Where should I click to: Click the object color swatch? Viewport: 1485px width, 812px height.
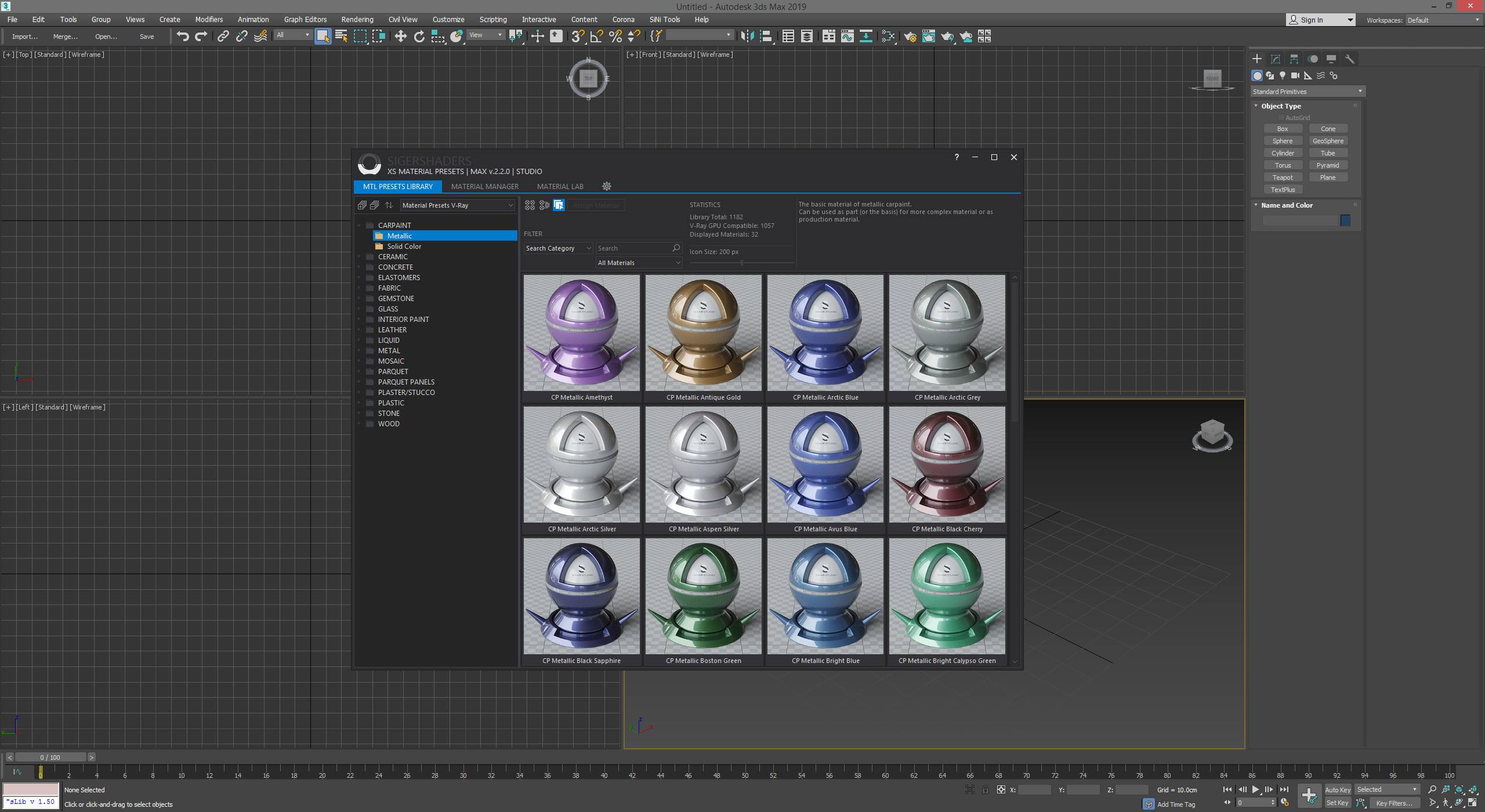coord(1345,220)
